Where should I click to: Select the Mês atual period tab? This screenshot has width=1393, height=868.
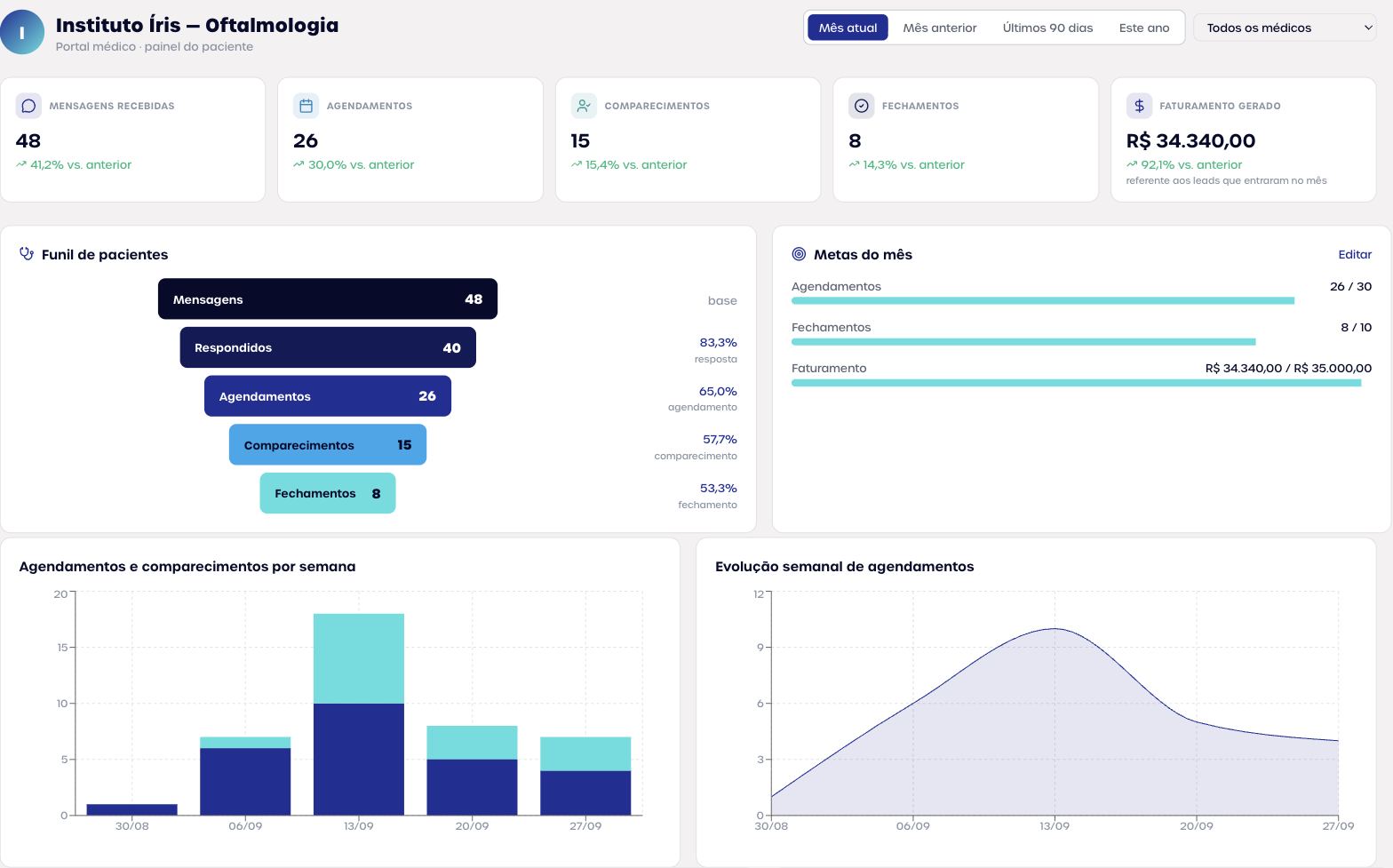pos(848,28)
